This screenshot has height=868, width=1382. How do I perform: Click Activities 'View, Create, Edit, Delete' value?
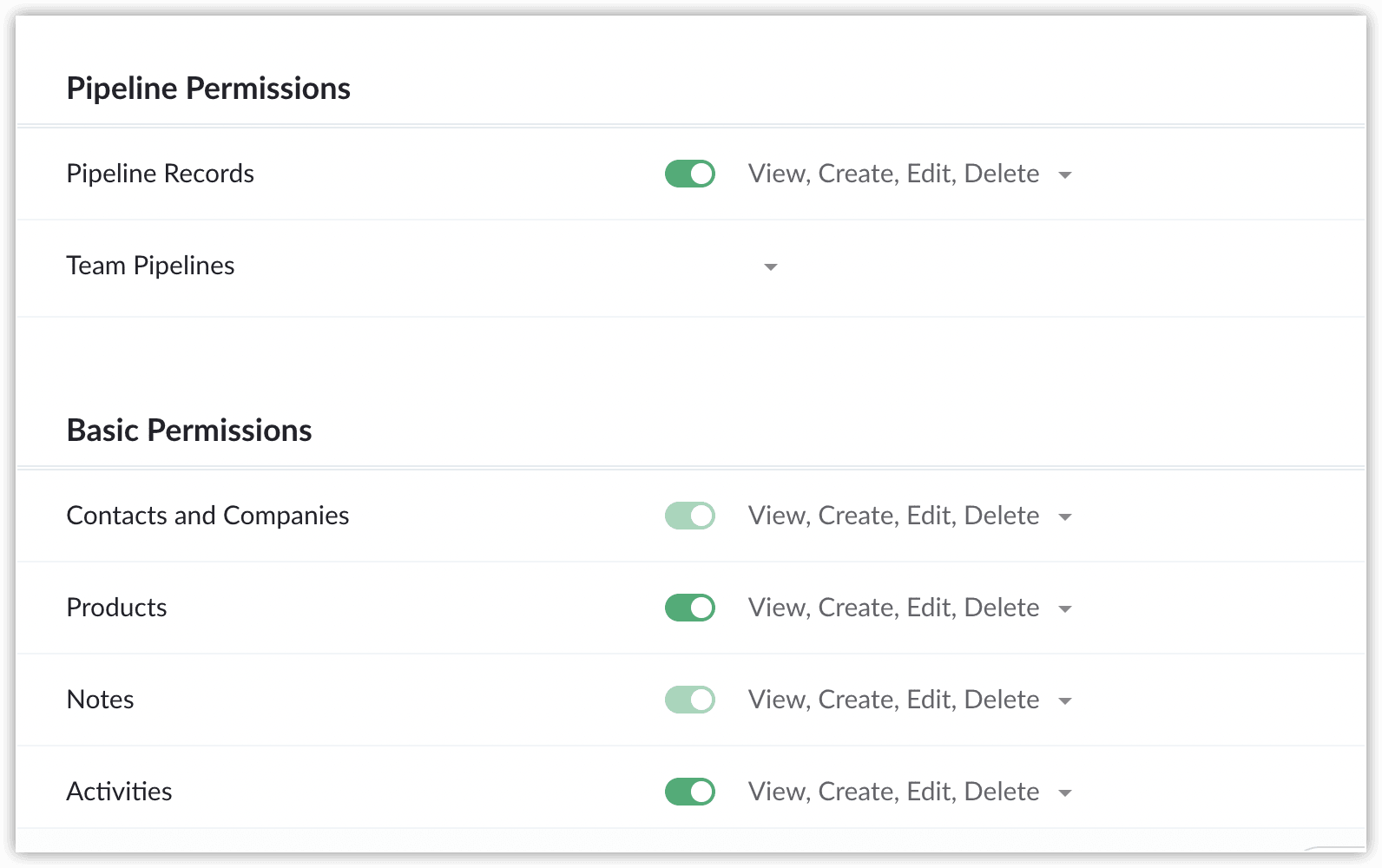(893, 792)
